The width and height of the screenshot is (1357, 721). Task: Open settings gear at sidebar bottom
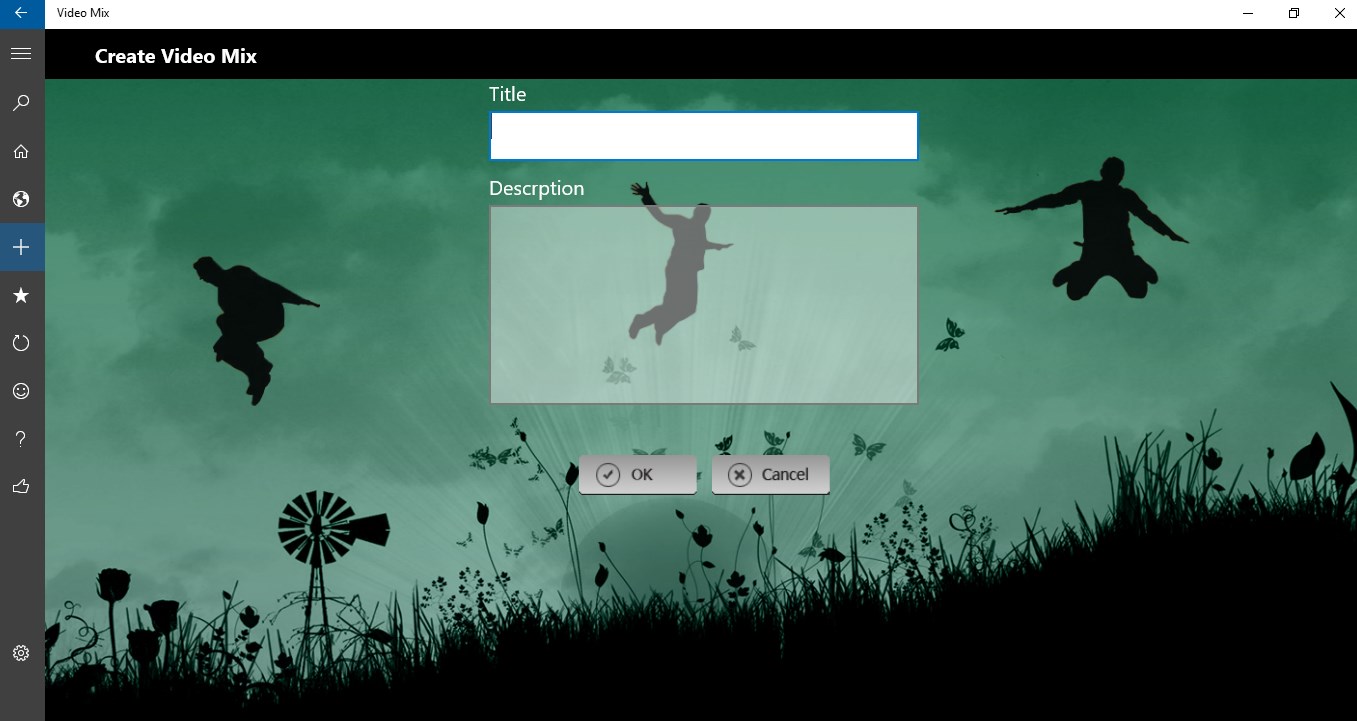(x=21, y=653)
